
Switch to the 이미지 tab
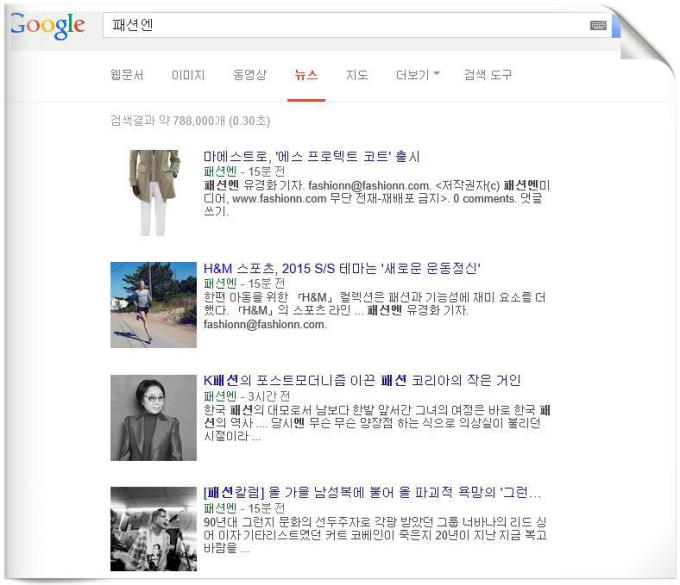click(188, 75)
